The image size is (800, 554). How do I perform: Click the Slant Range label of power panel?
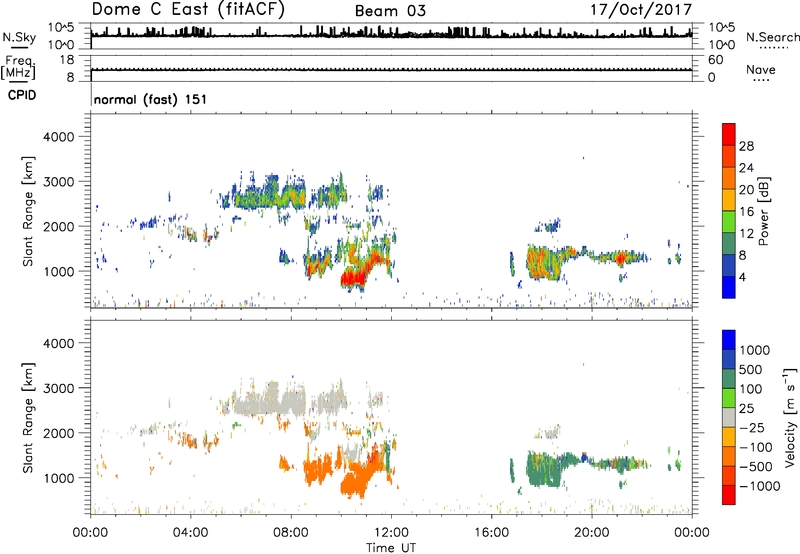tap(28, 211)
